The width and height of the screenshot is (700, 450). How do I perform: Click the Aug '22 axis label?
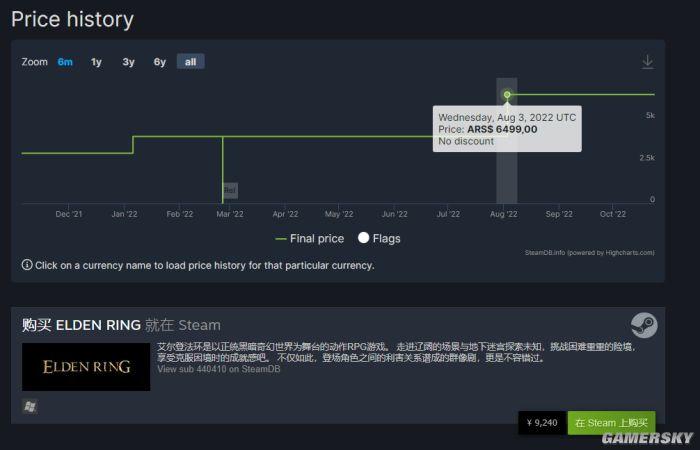tap(504, 214)
